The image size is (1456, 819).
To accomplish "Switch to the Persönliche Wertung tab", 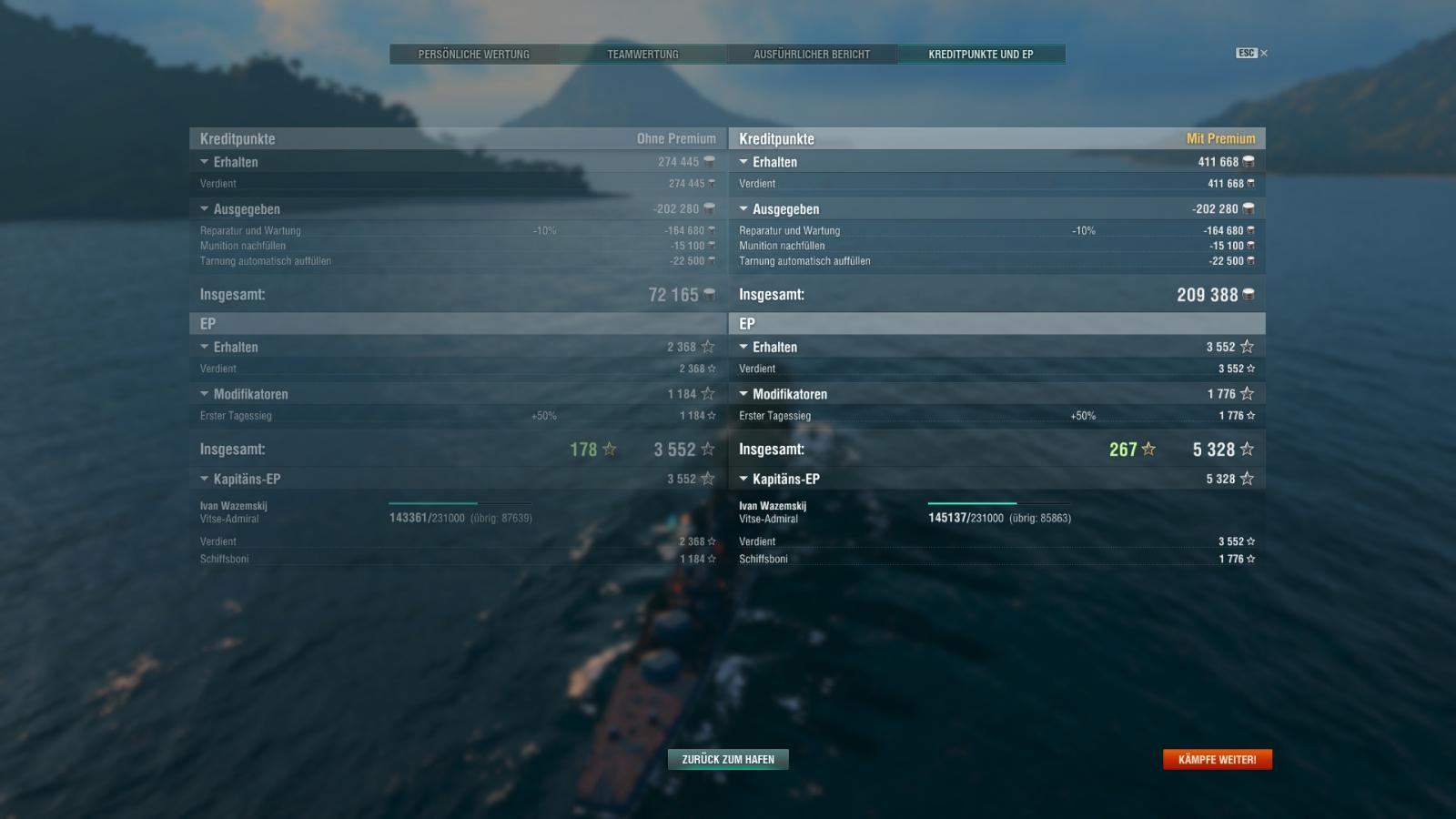I will 474,54.
